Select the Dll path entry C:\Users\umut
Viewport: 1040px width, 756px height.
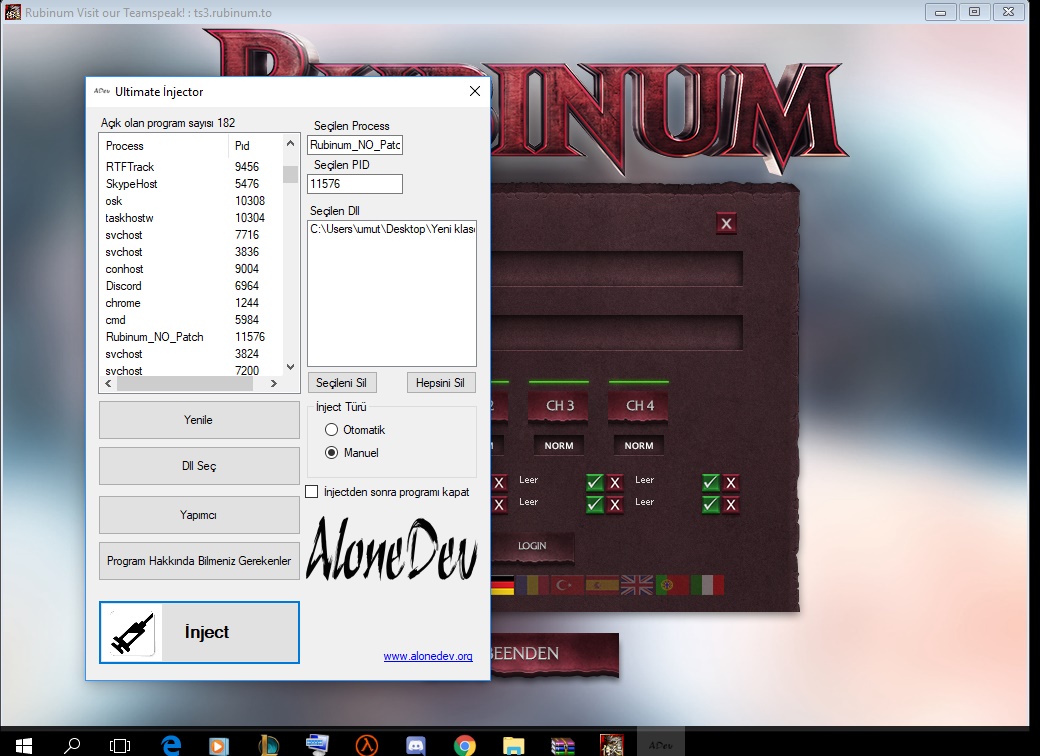[392, 229]
